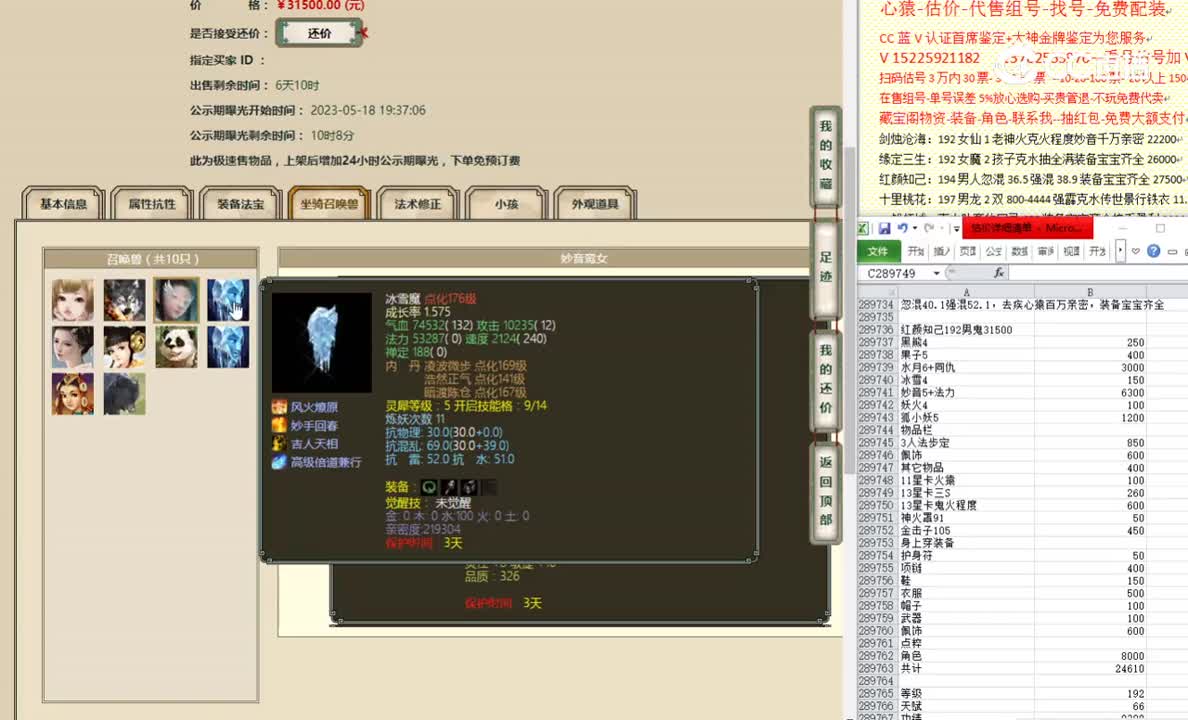Click the 还价 counter-offer button
This screenshot has height=720, width=1188.
317,33
